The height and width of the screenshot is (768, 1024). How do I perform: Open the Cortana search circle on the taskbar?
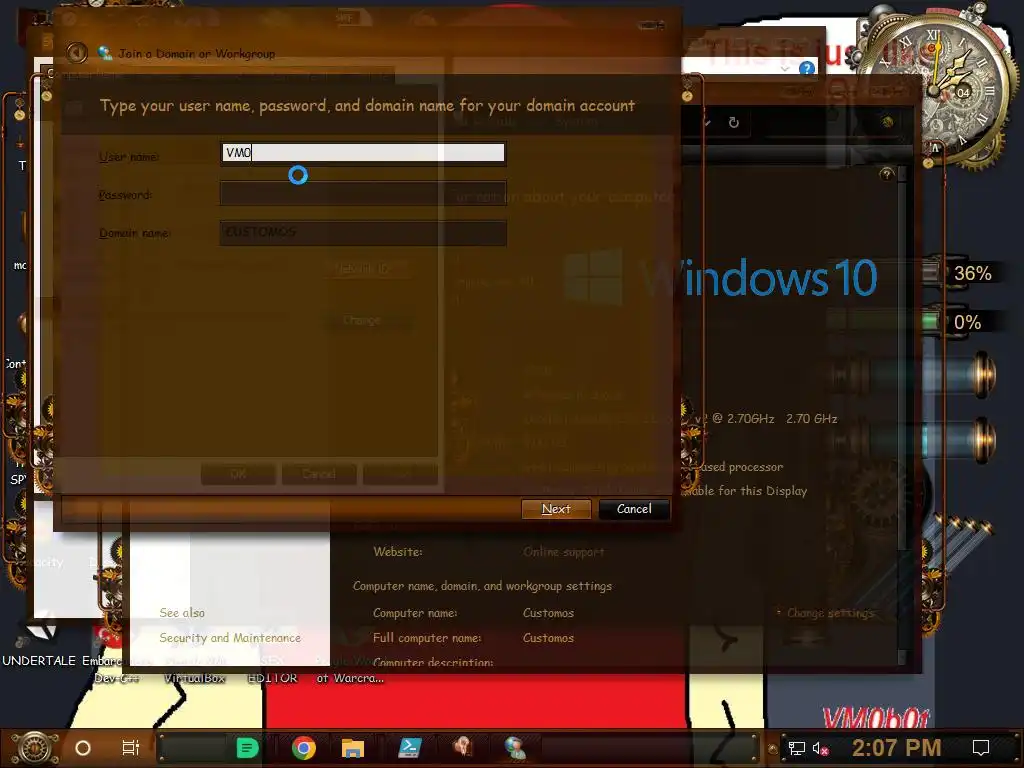pos(83,748)
